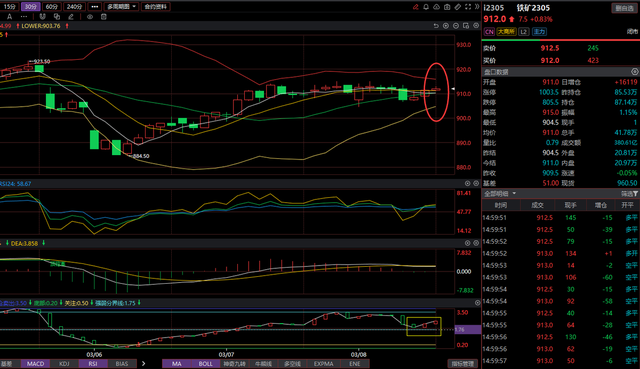Toggle drawings visibility eye icon
Image resolution: width=640 pixels, height=369 pixels.
coord(90,17)
